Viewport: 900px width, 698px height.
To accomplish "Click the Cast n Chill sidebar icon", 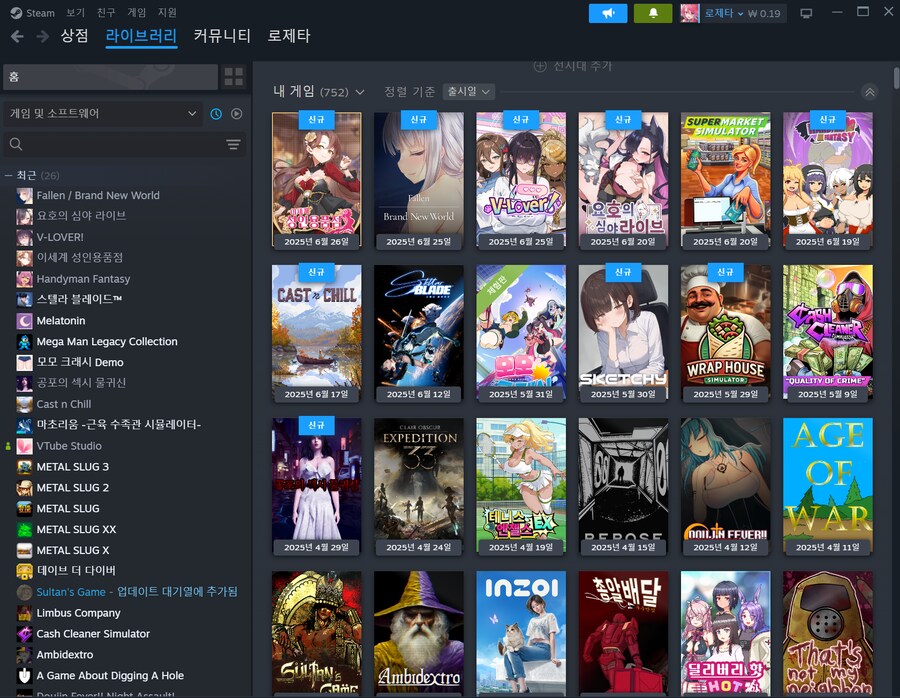I will click(24, 404).
